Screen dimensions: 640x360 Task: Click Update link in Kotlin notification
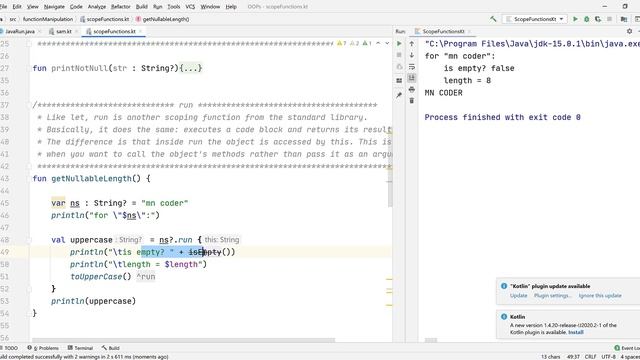tap(518, 296)
